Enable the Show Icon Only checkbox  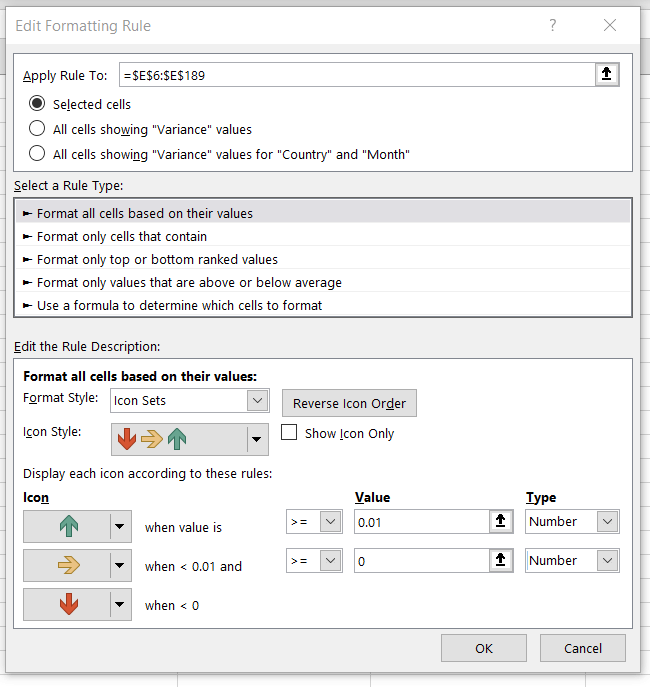pyautogui.click(x=289, y=433)
